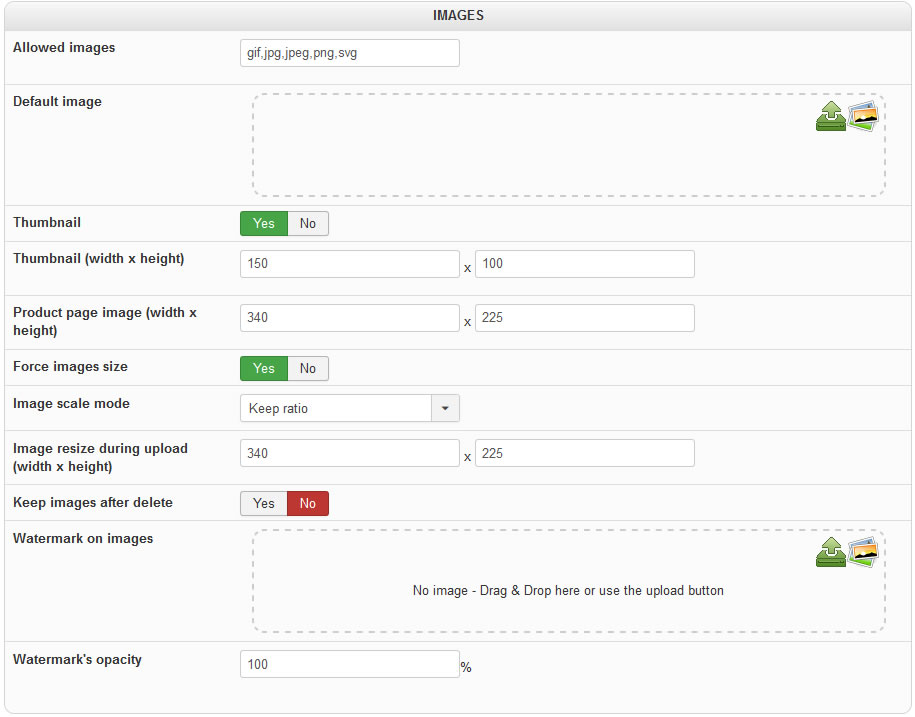
Task: Click the Watermark's opacity input field
Action: (350, 665)
